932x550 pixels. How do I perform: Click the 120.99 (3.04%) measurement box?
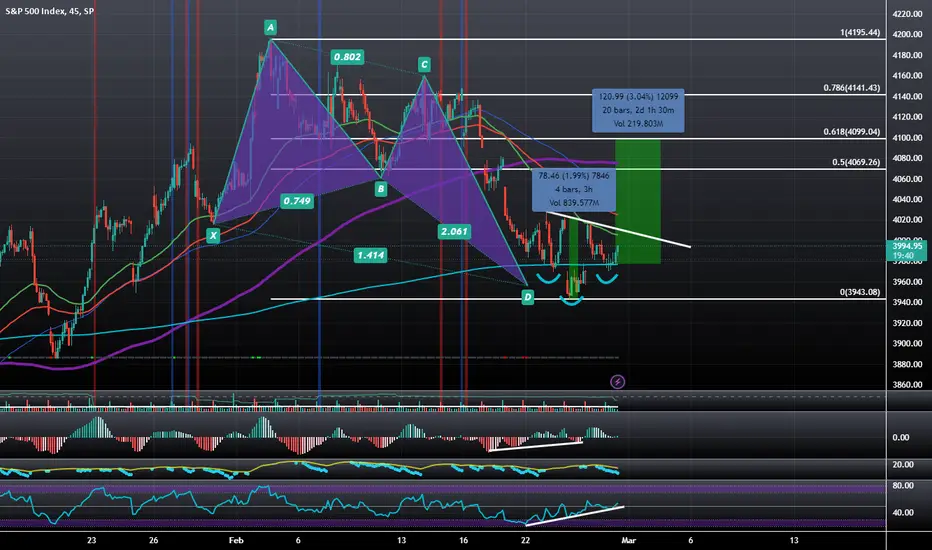point(638,111)
